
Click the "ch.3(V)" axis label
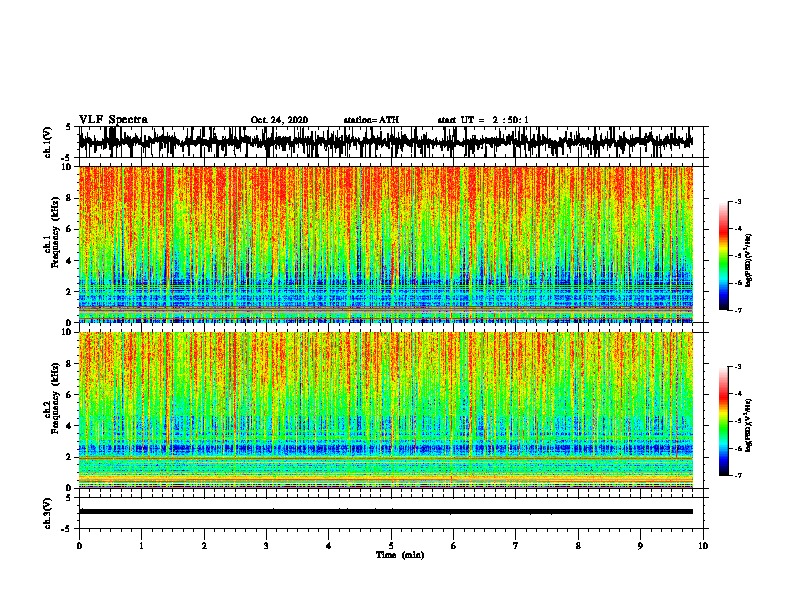tap(47, 513)
